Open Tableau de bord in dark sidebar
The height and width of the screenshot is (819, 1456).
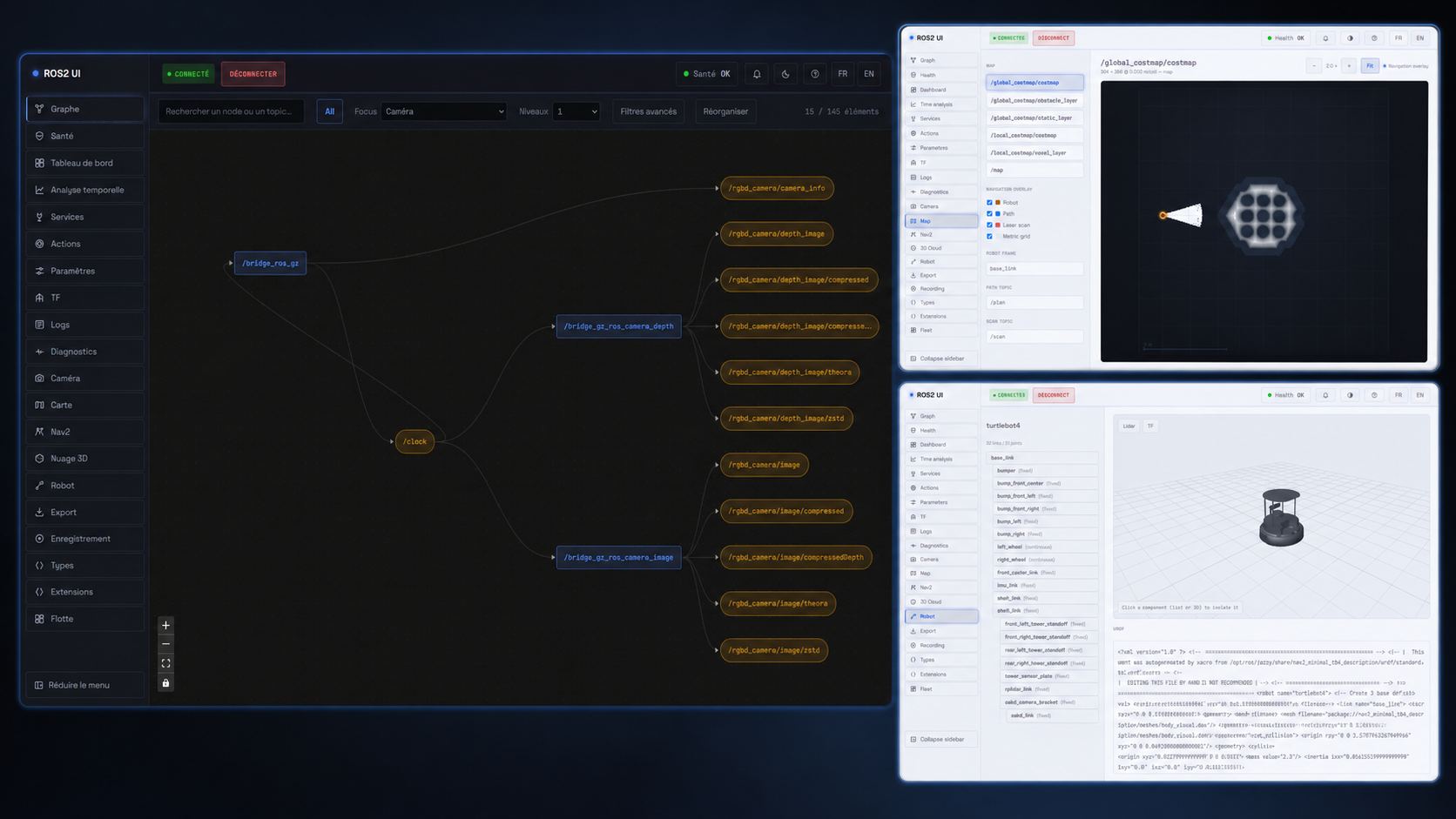pyautogui.click(x=84, y=163)
